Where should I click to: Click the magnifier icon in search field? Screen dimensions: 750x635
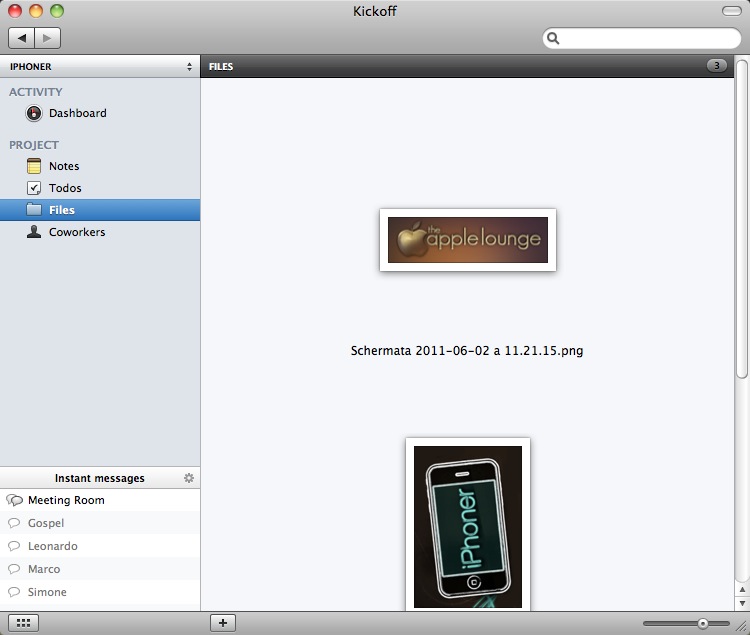(x=553, y=38)
